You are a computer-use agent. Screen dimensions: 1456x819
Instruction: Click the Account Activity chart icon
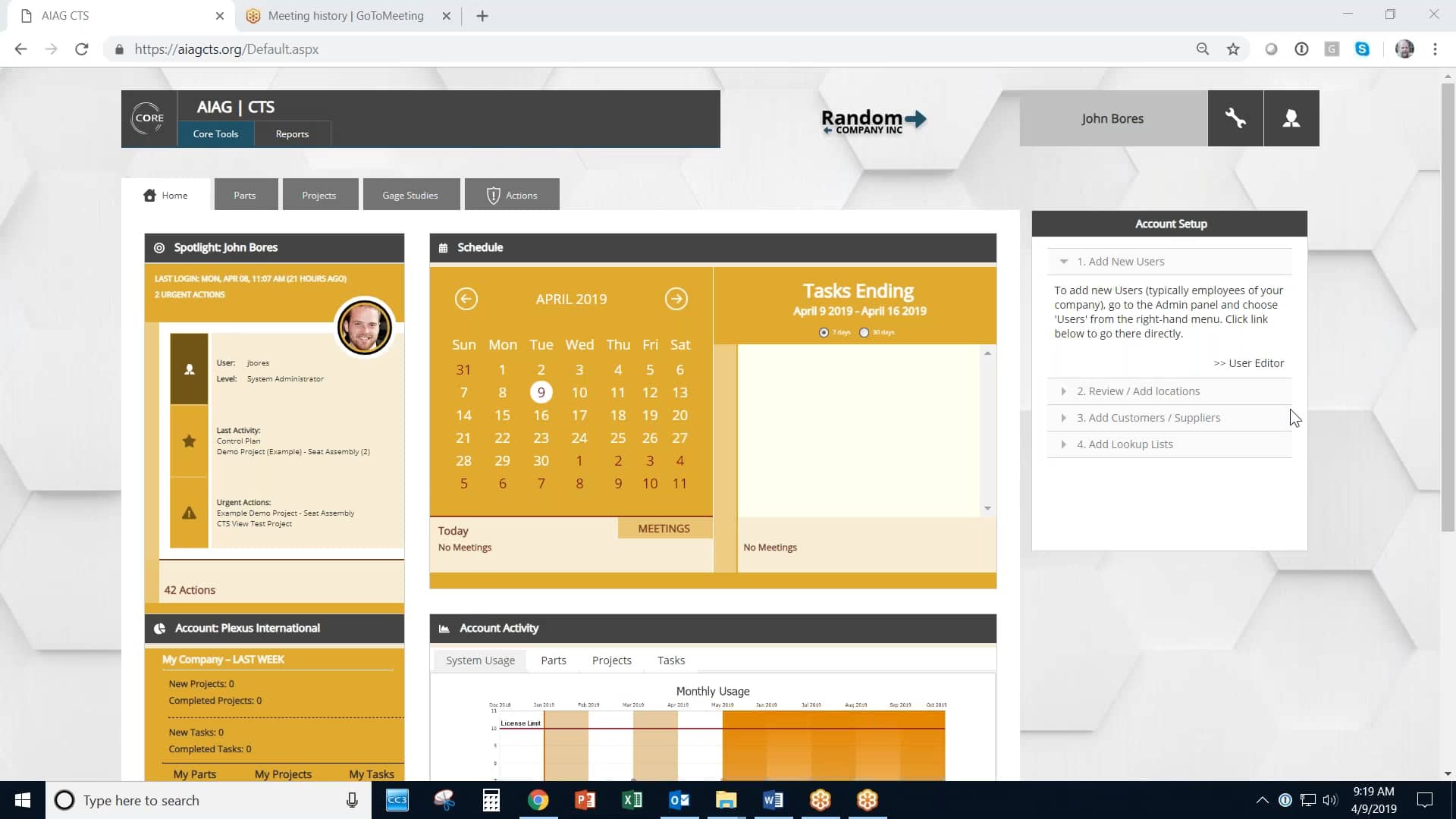click(444, 628)
